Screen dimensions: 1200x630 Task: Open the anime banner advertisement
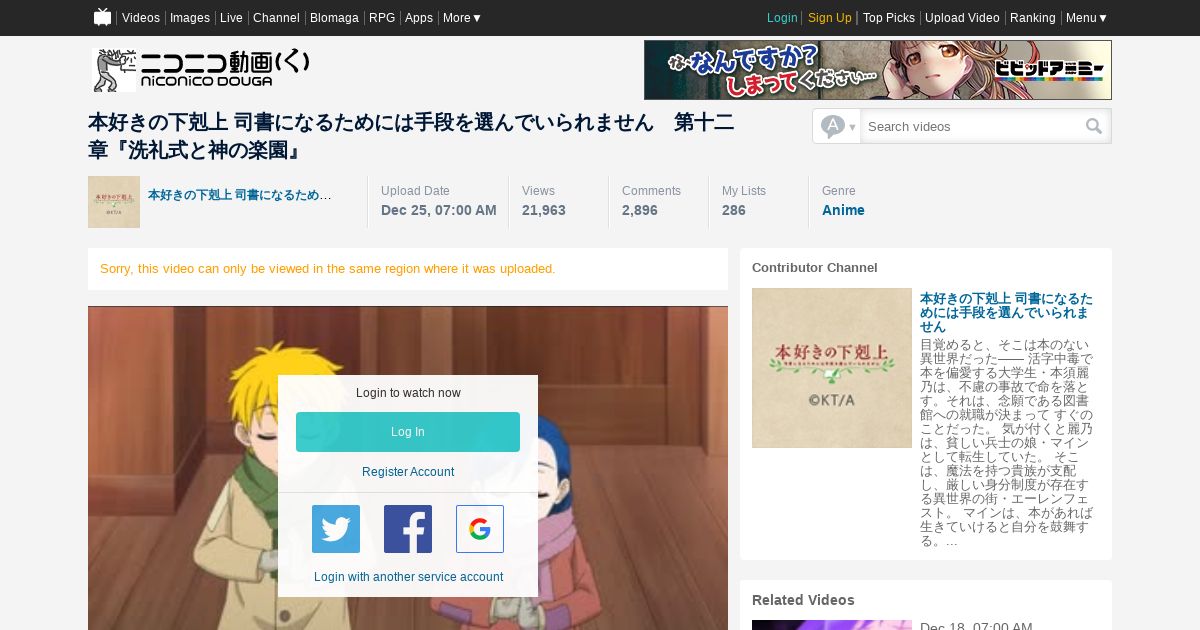click(x=878, y=70)
